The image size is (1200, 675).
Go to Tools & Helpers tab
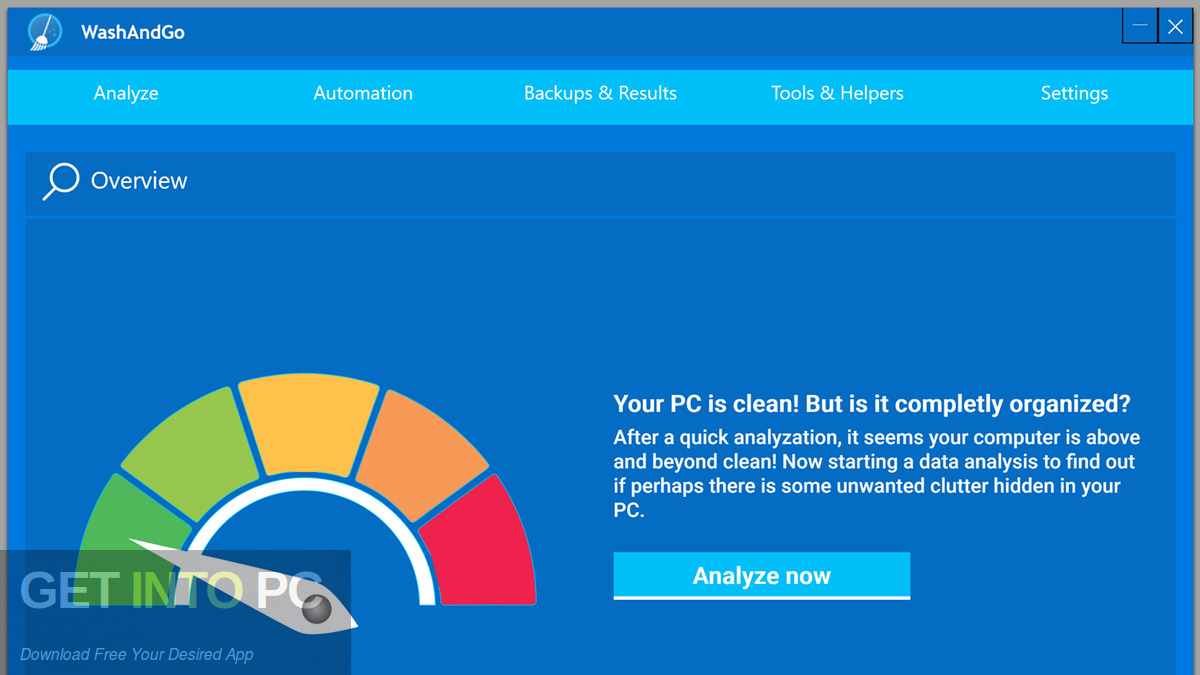click(x=837, y=93)
